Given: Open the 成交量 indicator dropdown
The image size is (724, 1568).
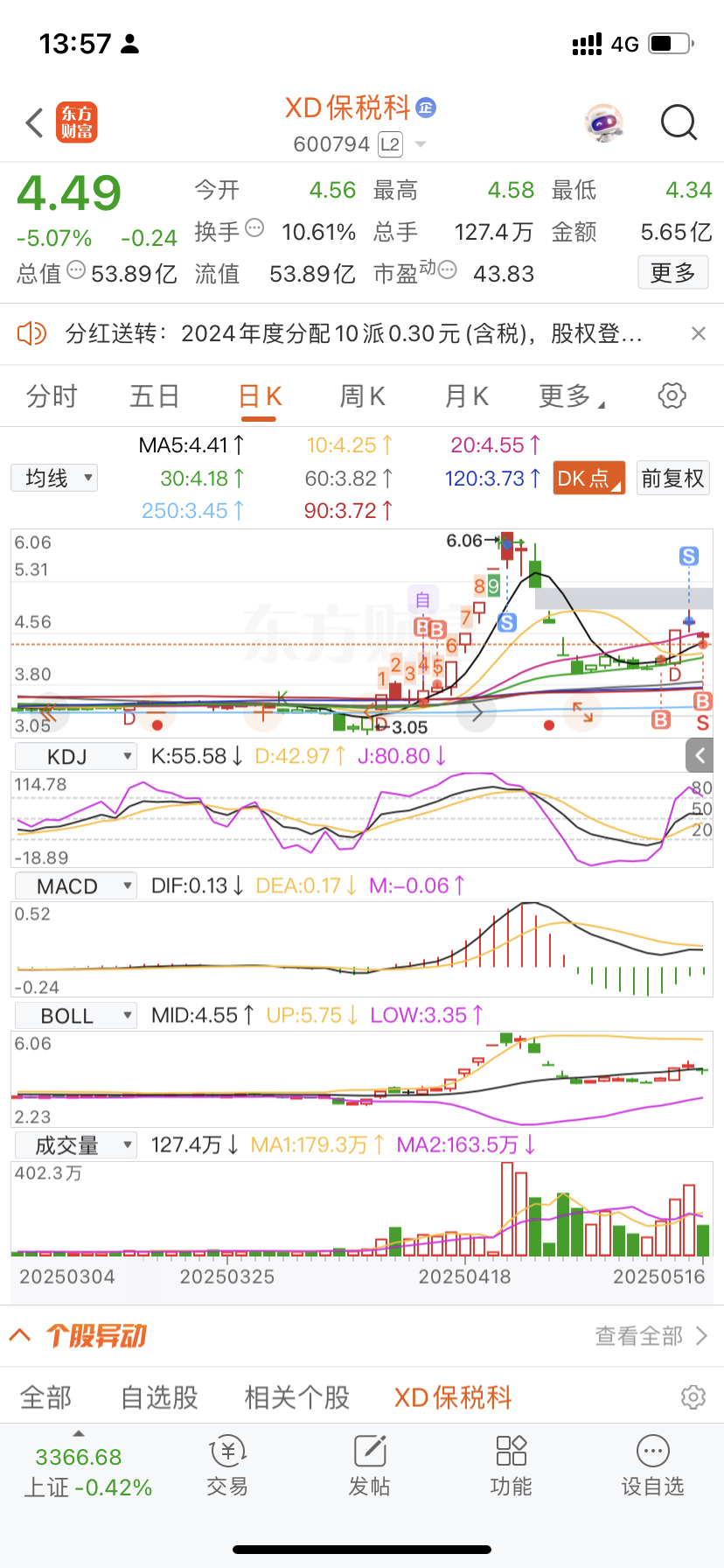Looking at the screenshot, I should click(76, 1144).
